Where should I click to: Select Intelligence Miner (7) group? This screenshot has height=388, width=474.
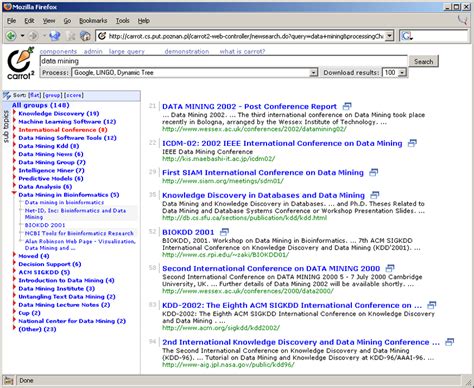pos(51,170)
